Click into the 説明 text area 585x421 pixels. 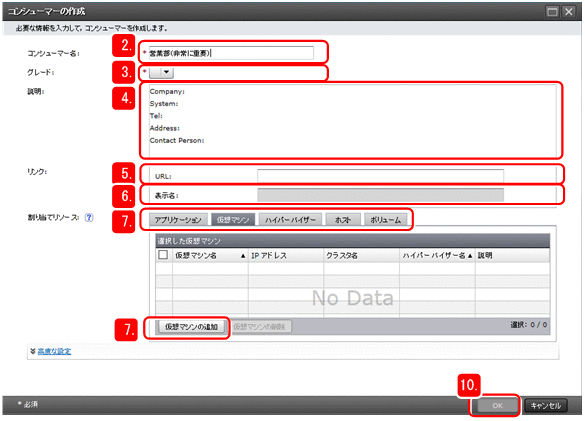pos(353,120)
